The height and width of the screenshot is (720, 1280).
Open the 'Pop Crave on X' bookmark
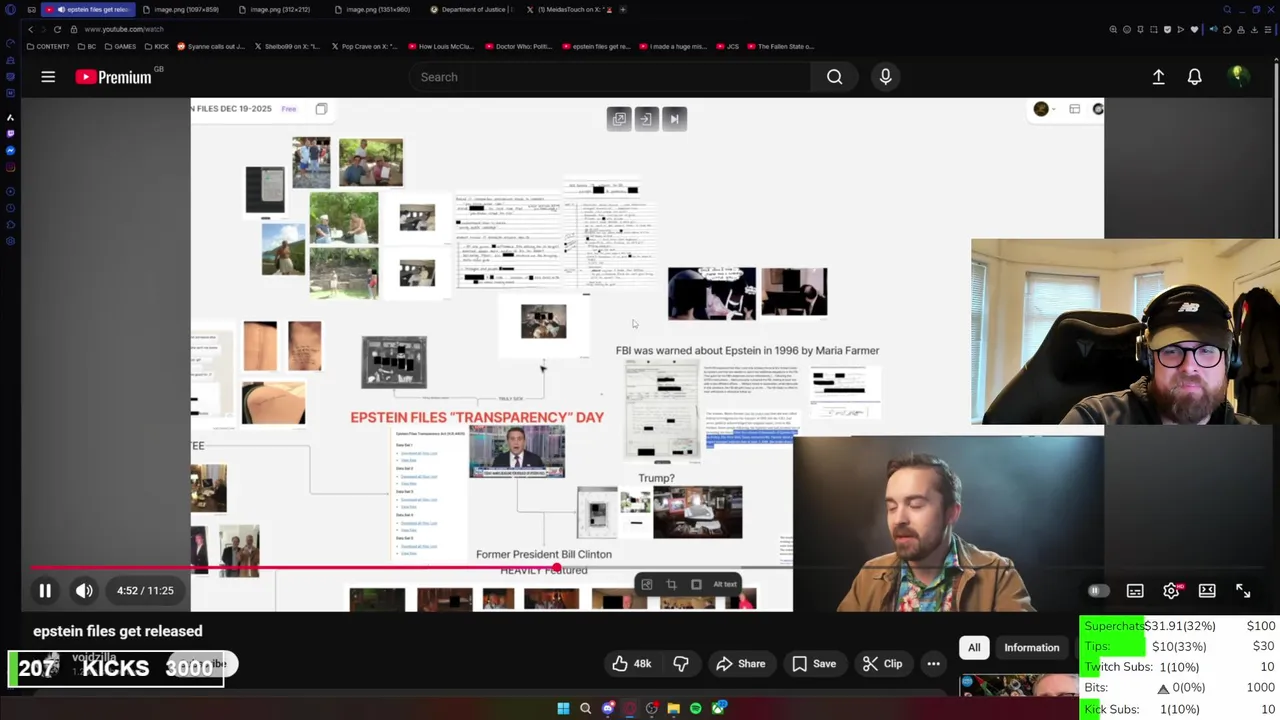(x=364, y=46)
